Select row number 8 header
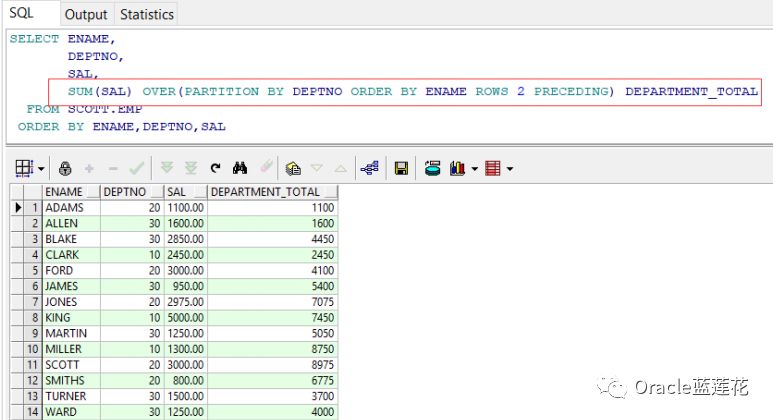The image size is (773, 420). point(33,317)
